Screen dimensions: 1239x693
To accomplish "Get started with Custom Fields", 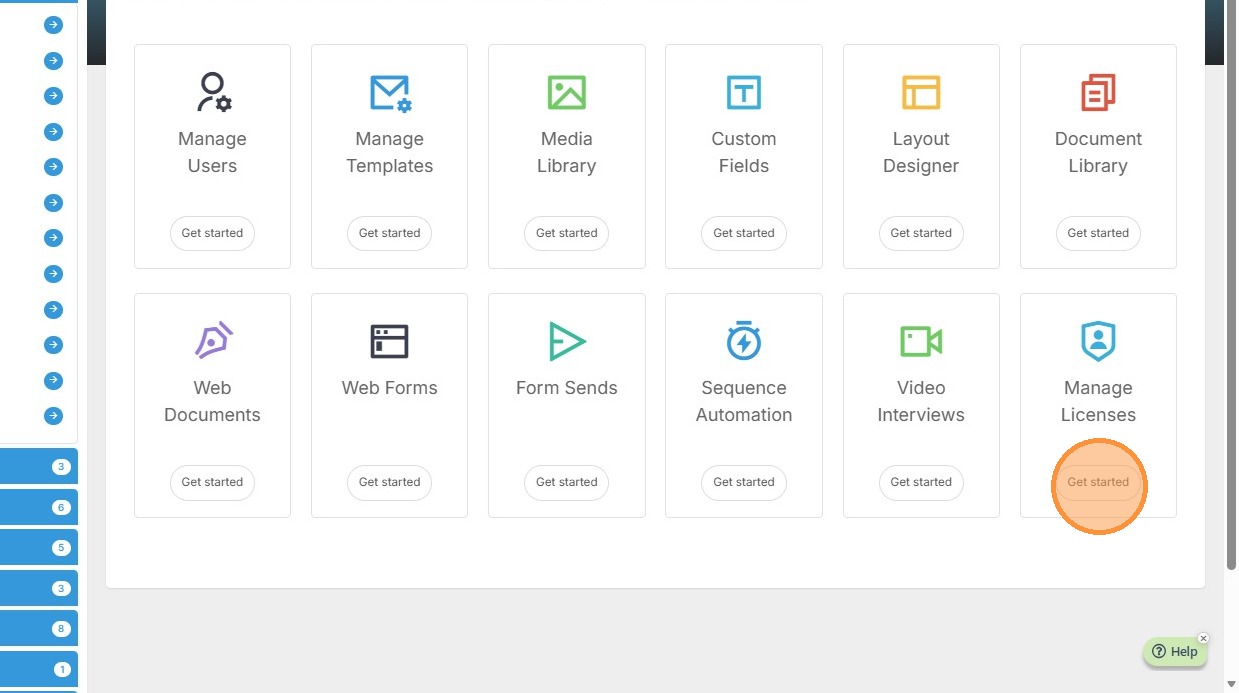I will click(x=744, y=233).
